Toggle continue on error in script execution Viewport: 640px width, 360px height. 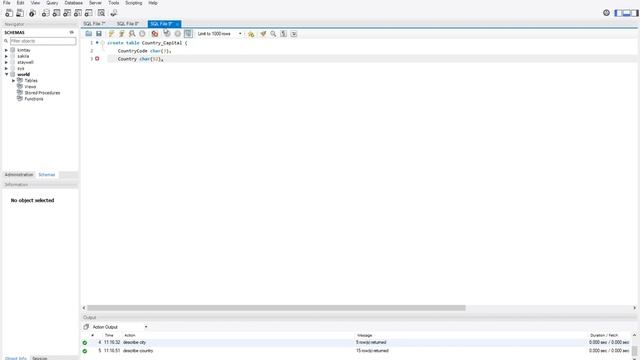click(155, 34)
